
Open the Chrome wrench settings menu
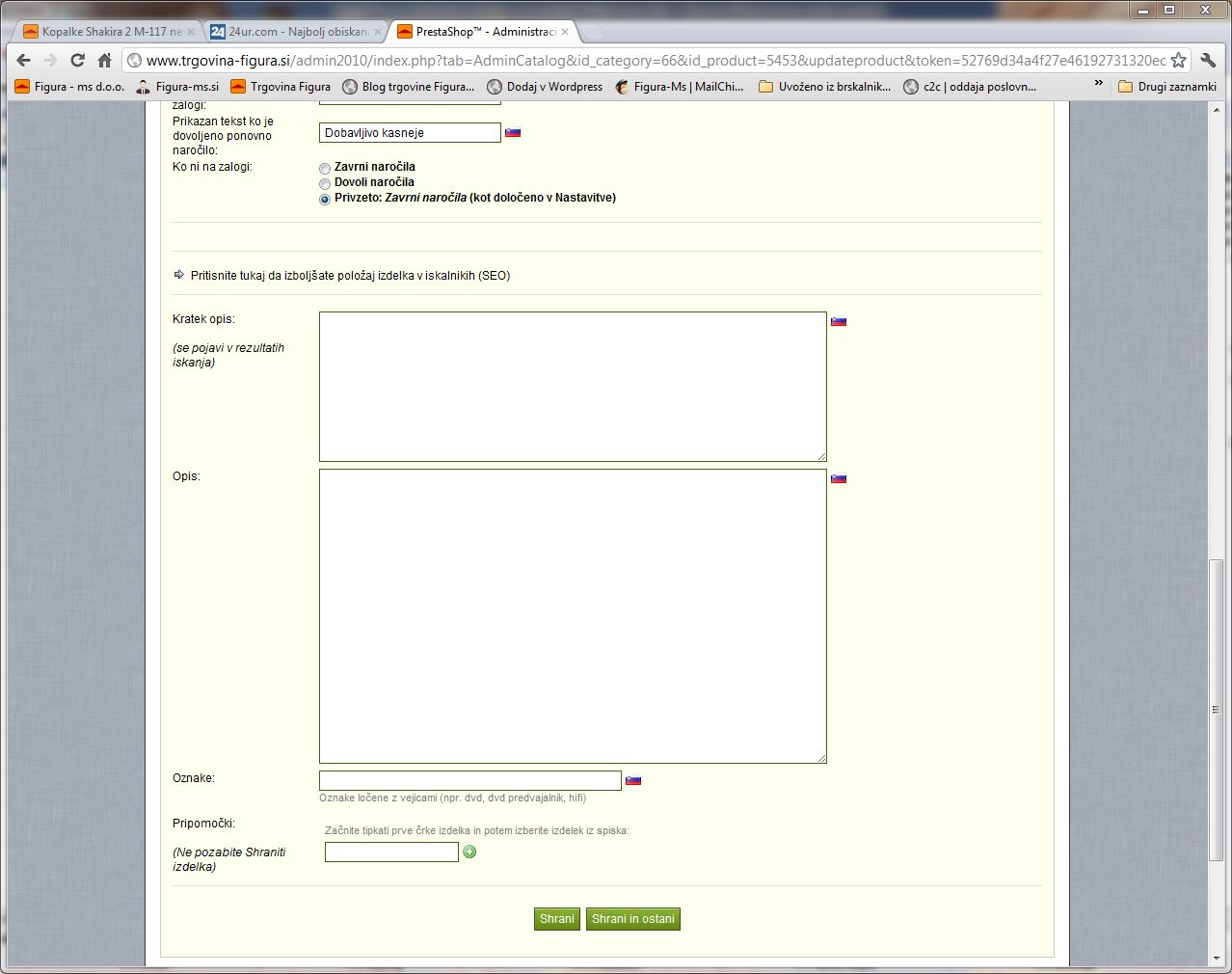click(1209, 60)
